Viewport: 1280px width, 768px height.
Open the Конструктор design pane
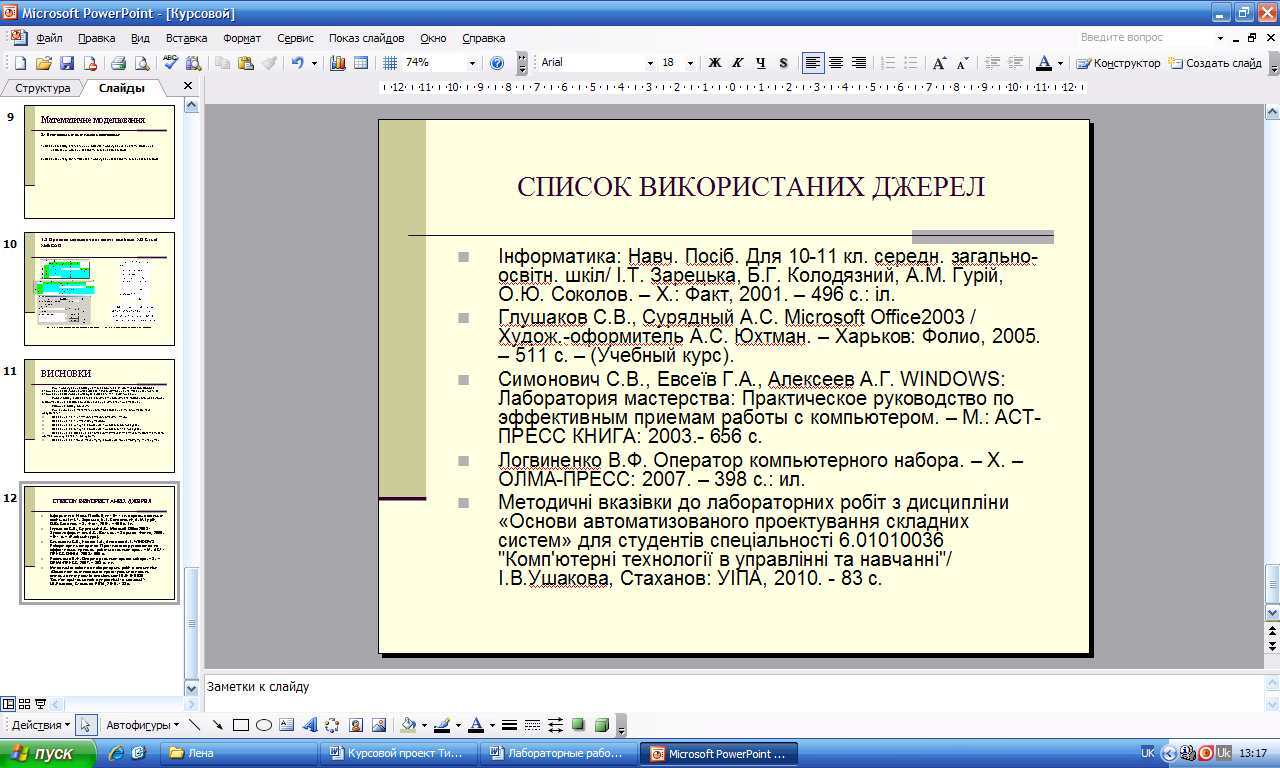point(1119,63)
